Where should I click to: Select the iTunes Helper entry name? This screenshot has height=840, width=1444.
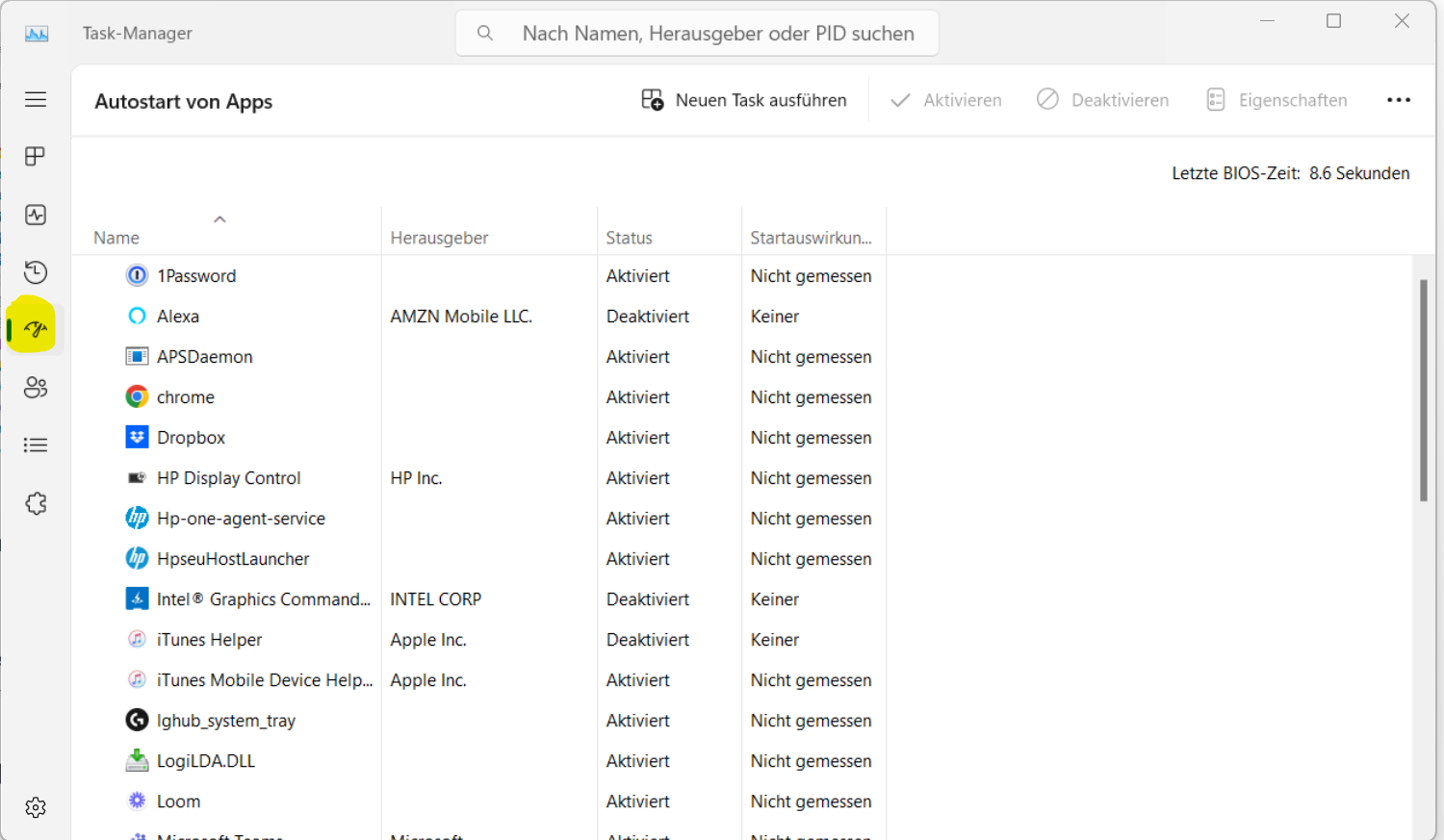click(x=210, y=640)
